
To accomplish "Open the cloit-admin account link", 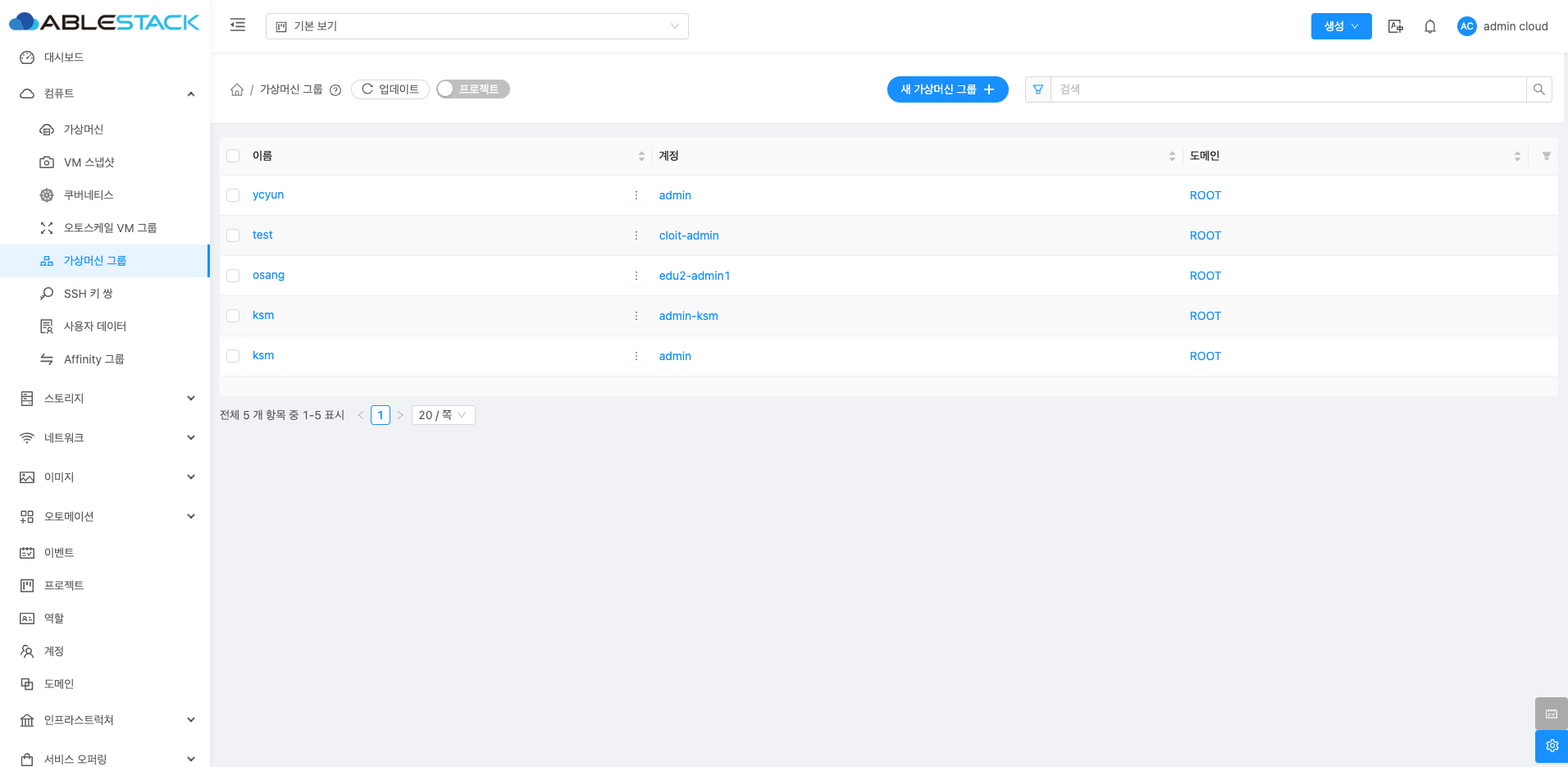I will [689, 235].
